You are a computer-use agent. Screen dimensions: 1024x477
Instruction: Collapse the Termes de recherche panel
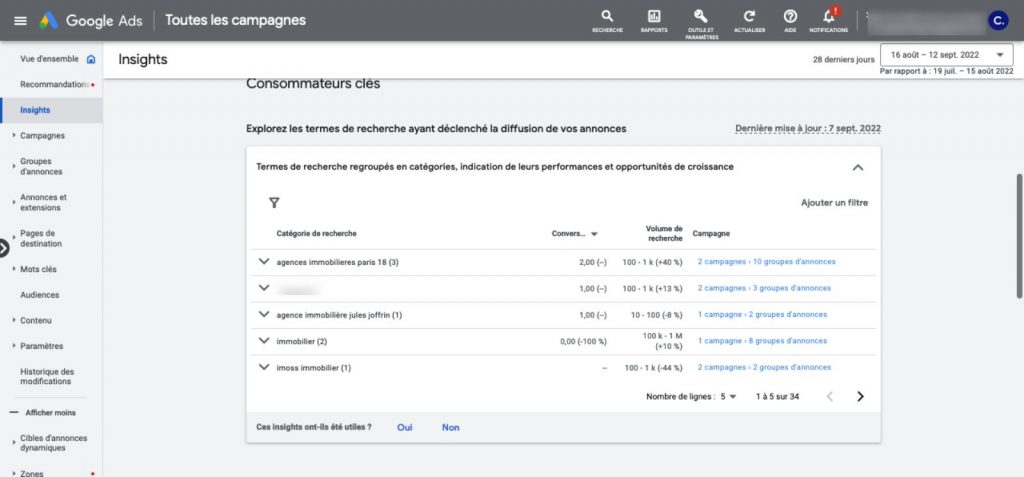[857, 167]
